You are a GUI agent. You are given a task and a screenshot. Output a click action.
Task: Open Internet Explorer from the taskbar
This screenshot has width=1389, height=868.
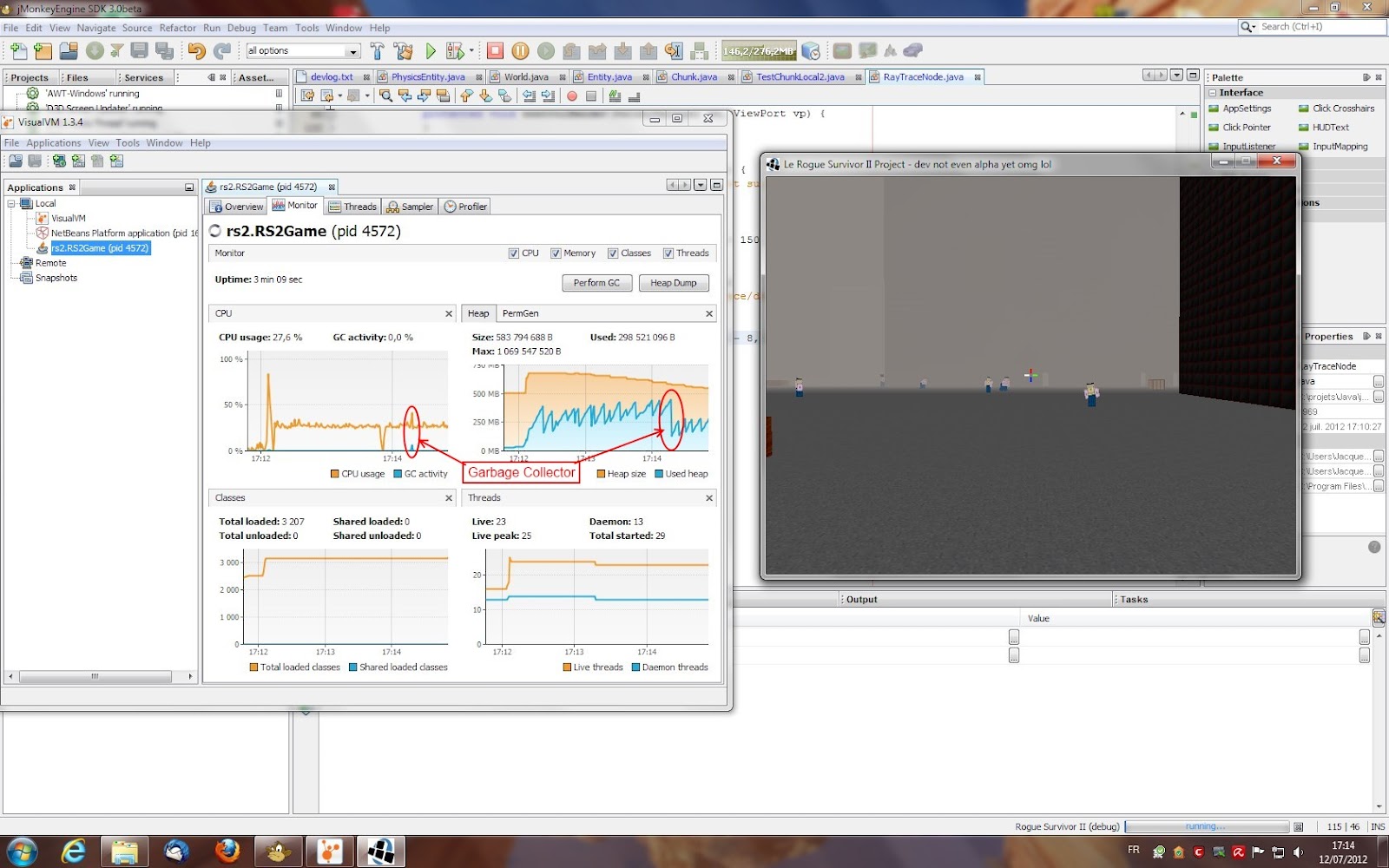point(73,852)
